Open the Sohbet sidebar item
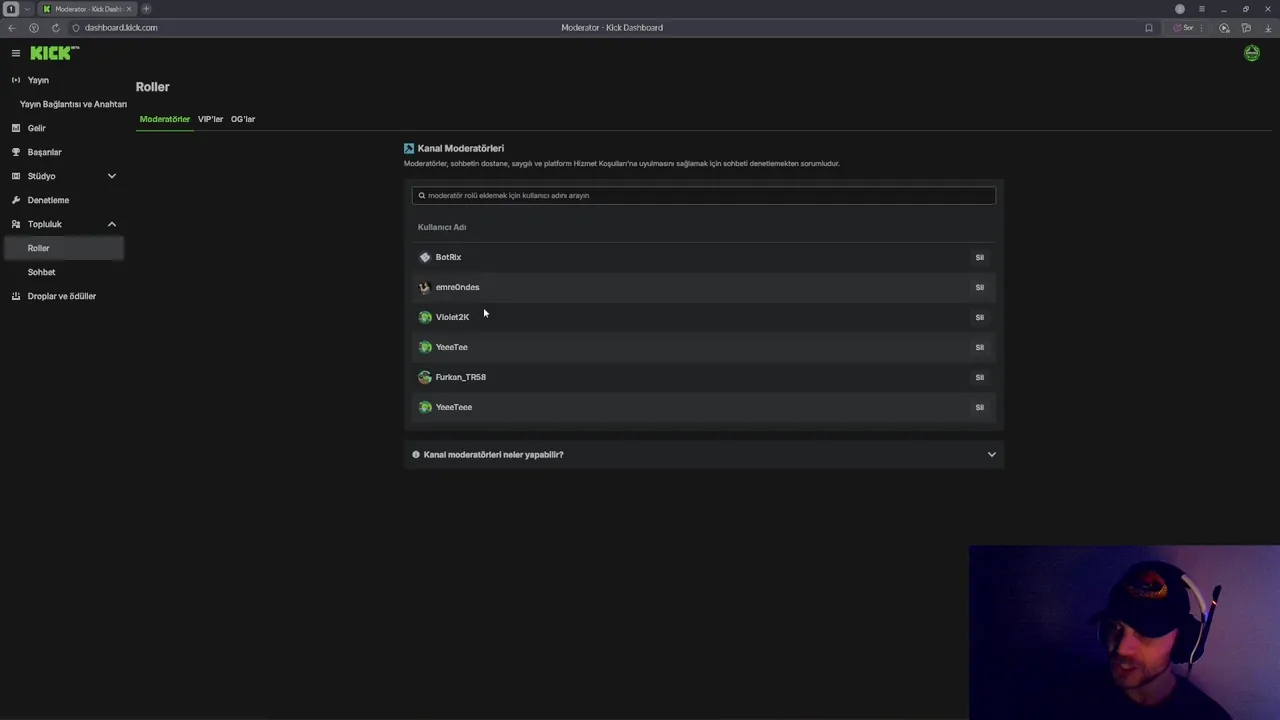The image size is (1280, 720). click(41, 272)
